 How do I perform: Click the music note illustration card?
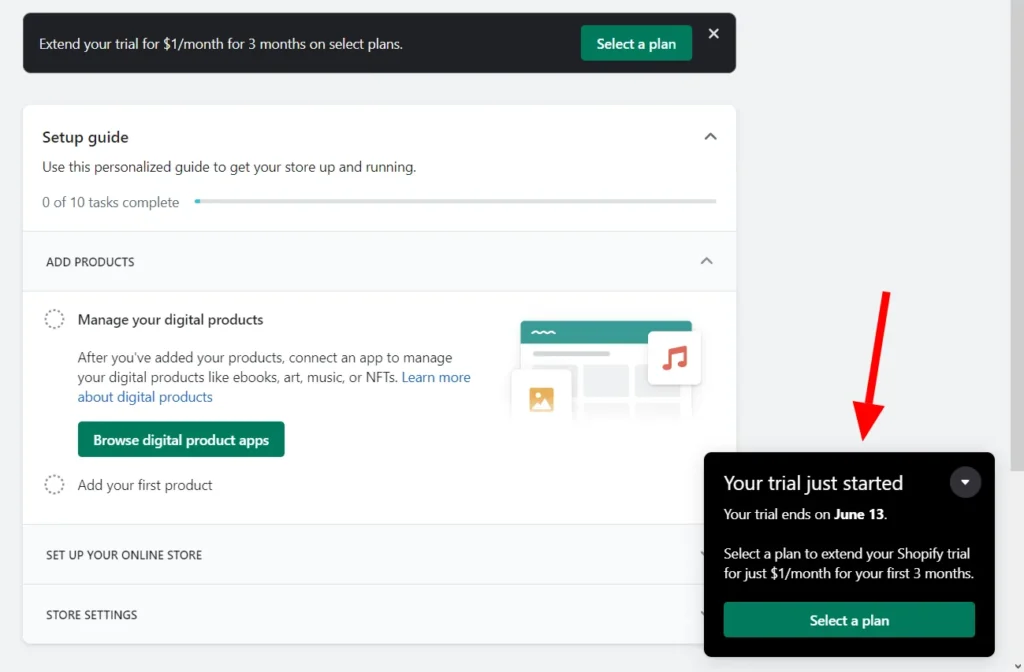675,358
